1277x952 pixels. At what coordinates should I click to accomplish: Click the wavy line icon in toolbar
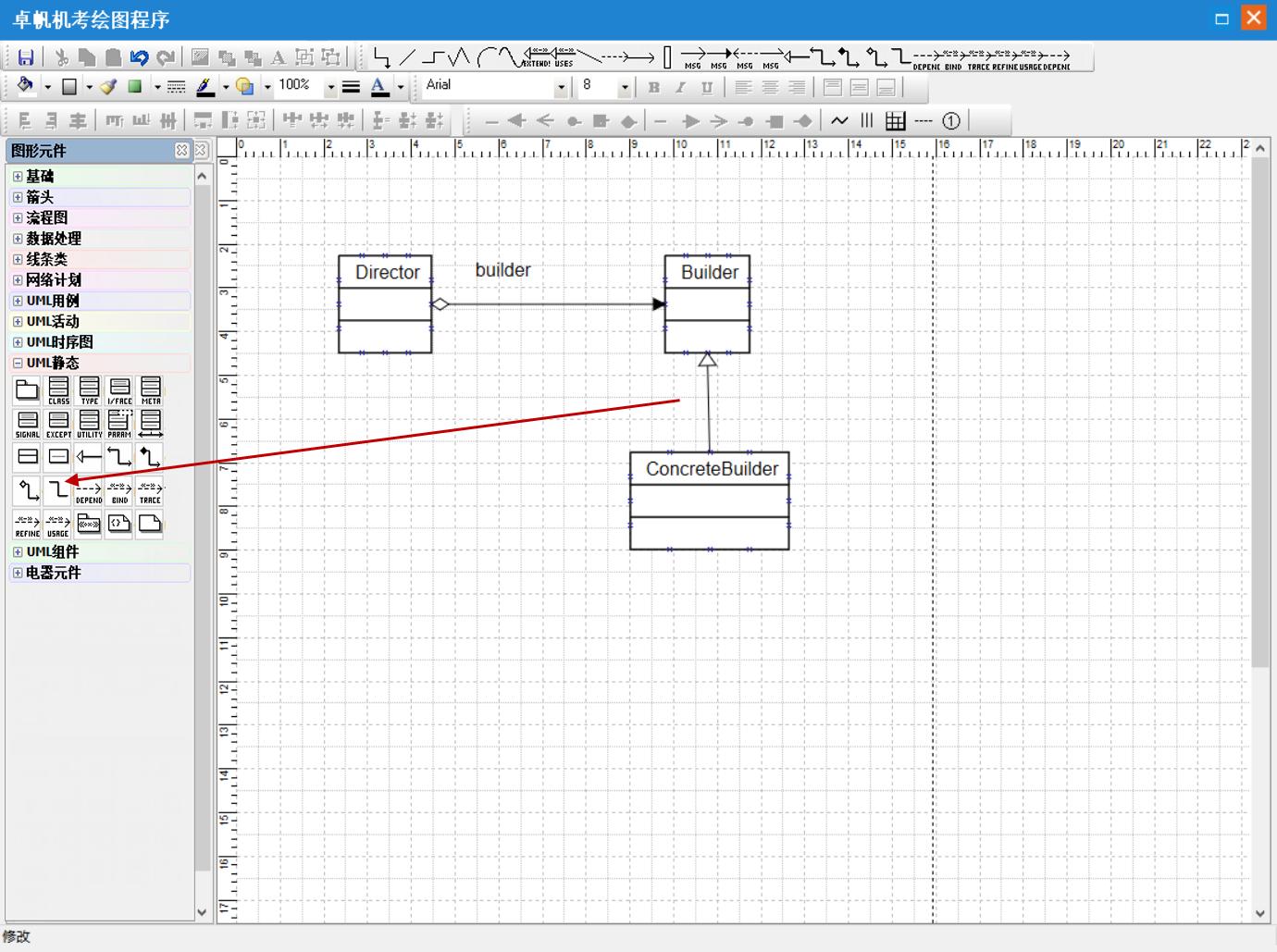tap(839, 120)
